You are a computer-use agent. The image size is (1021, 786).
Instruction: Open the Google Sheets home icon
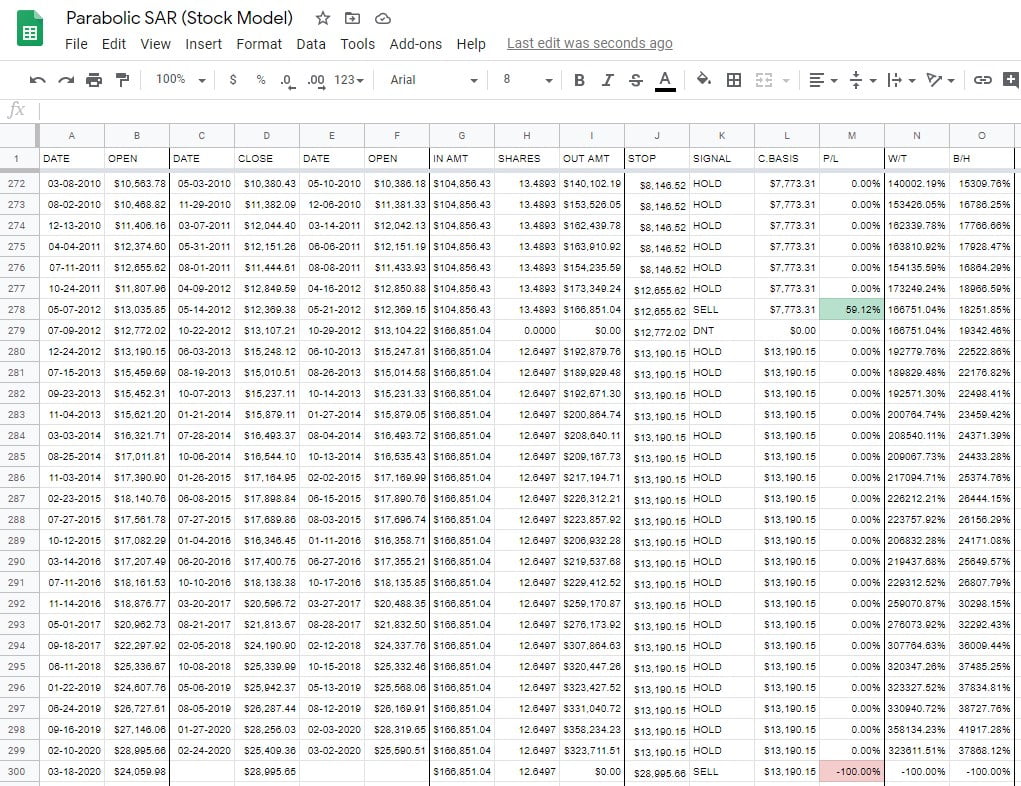point(30,30)
